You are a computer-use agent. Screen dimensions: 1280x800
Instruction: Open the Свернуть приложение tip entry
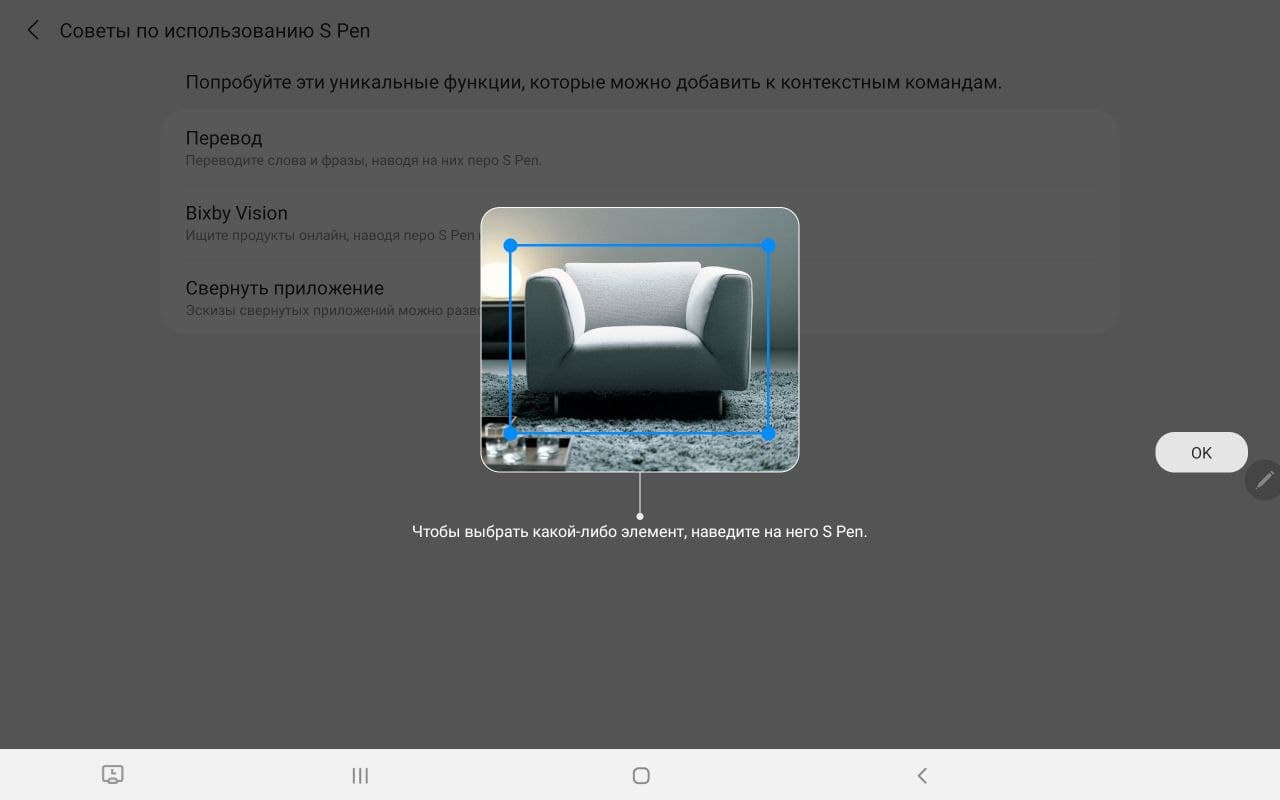coord(284,288)
